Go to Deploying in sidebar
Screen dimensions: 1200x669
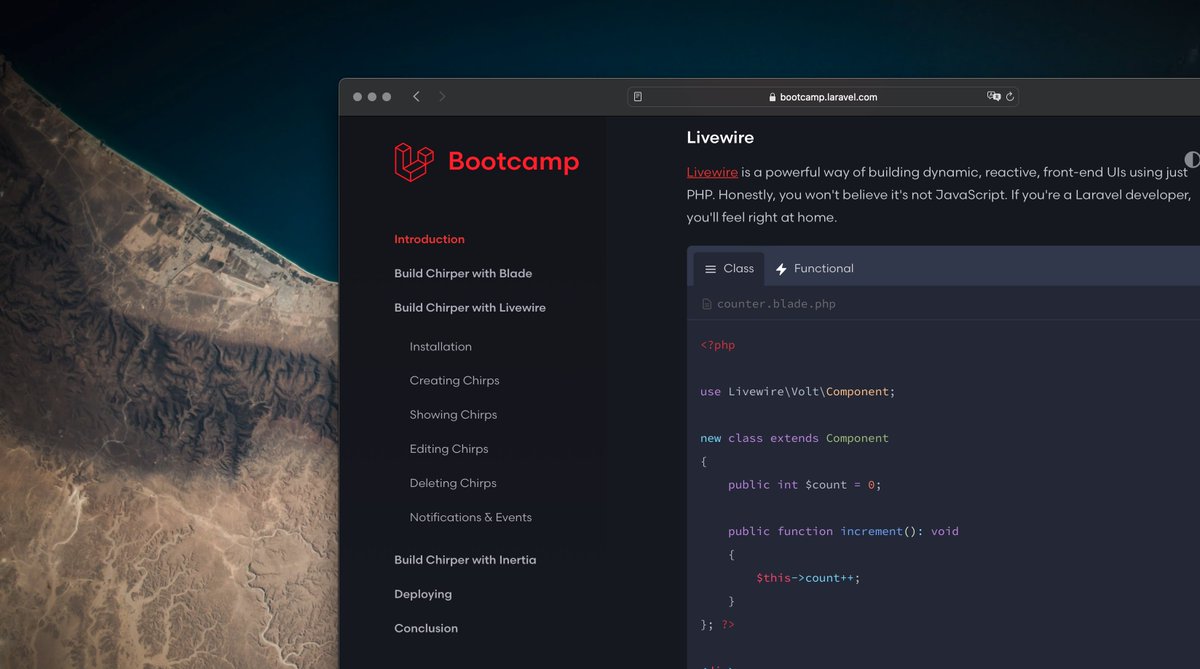pos(423,594)
